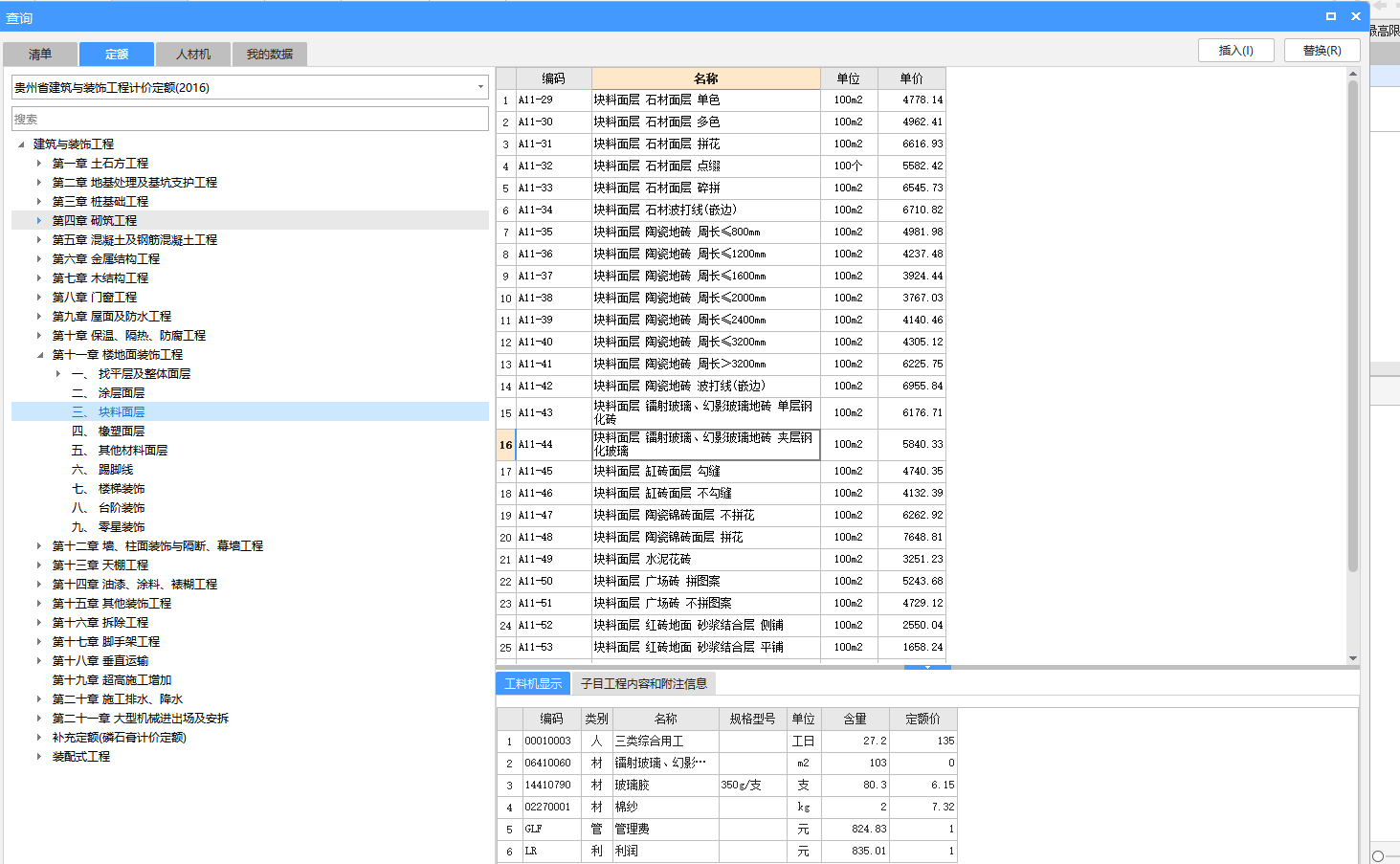
Task: Click the 单价 column header
Action: [911, 78]
